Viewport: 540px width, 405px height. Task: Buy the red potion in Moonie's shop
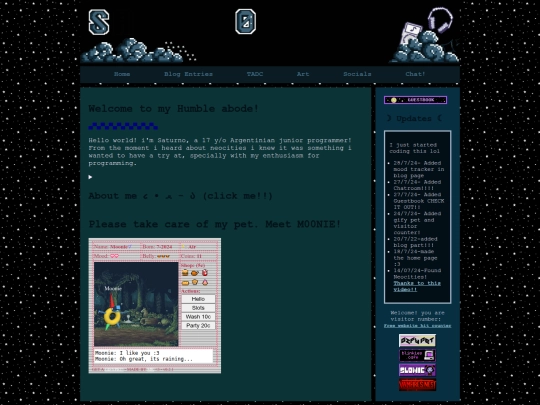coord(205,273)
